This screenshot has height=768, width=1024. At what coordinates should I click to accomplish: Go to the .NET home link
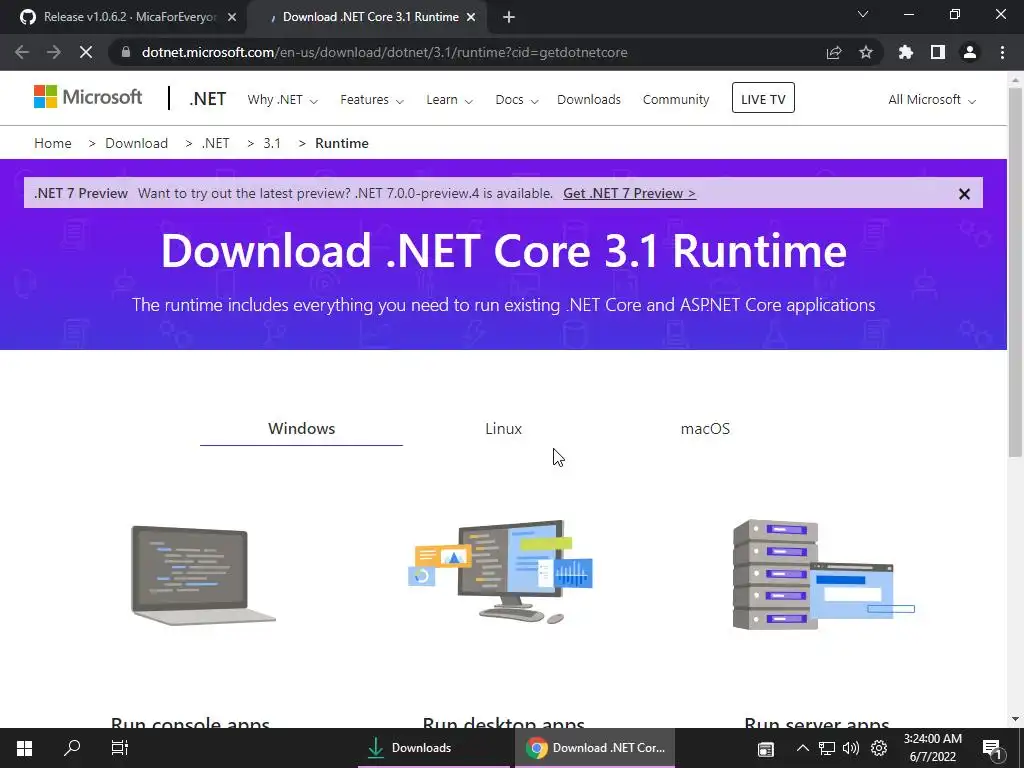(x=208, y=99)
